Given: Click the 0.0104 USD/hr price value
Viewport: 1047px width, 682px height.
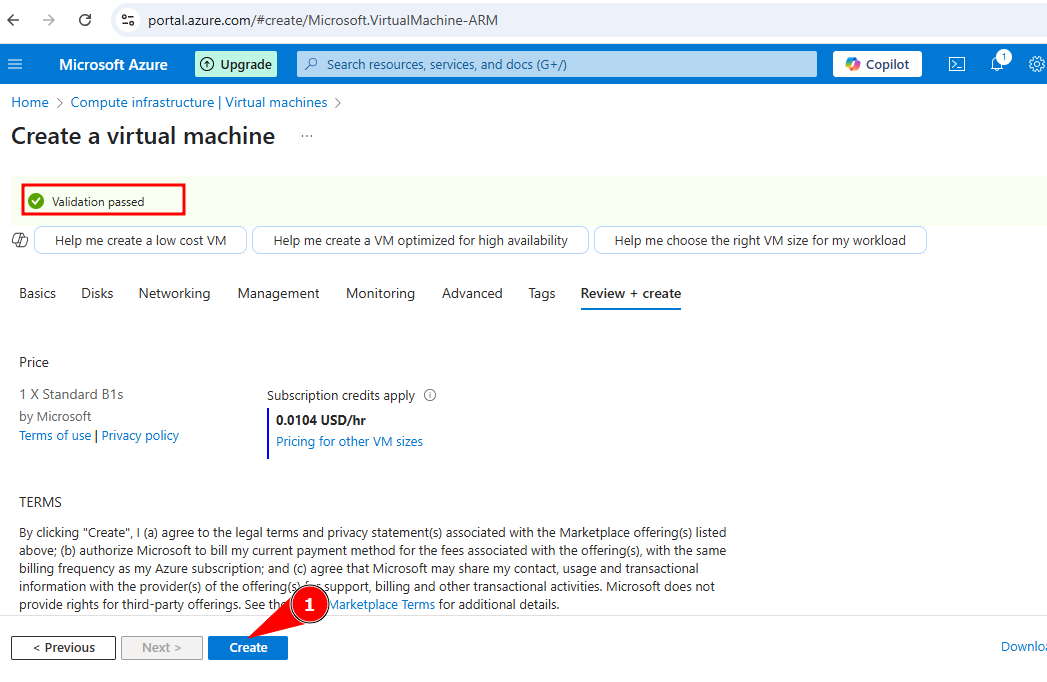Looking at the screenshot, I should click(x=321, y=420).
